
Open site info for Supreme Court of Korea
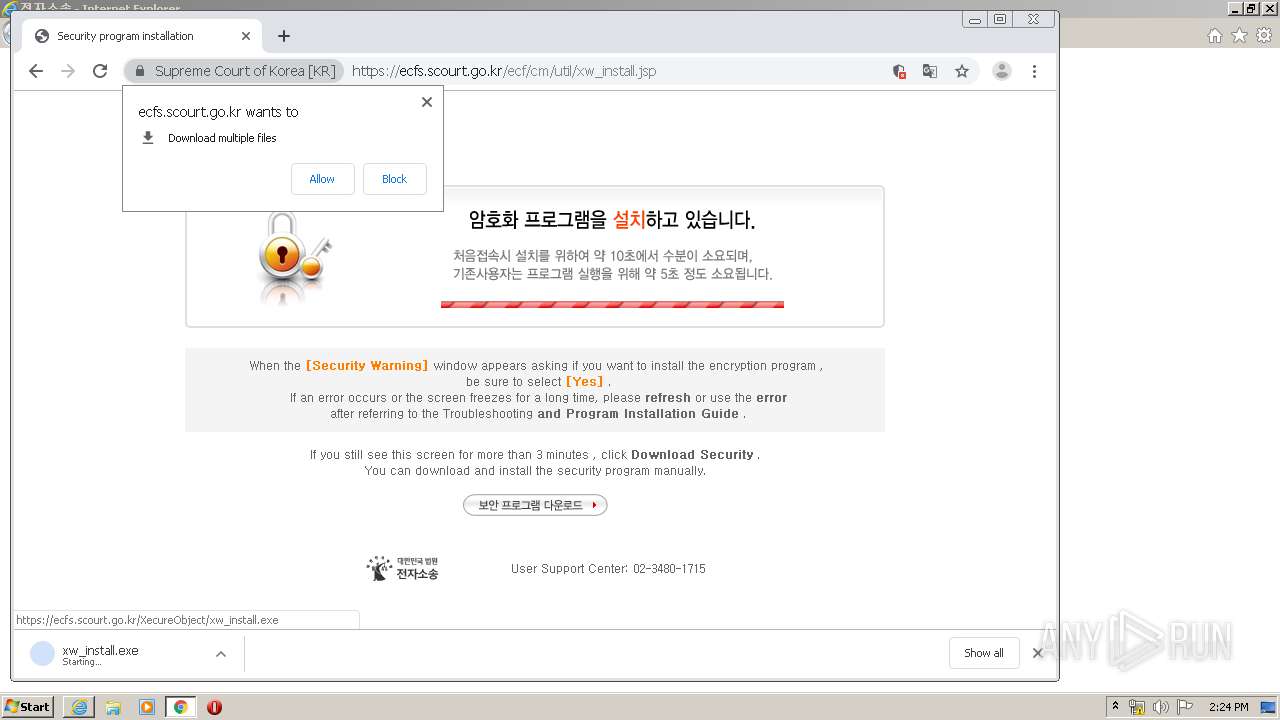coord(235,71)
